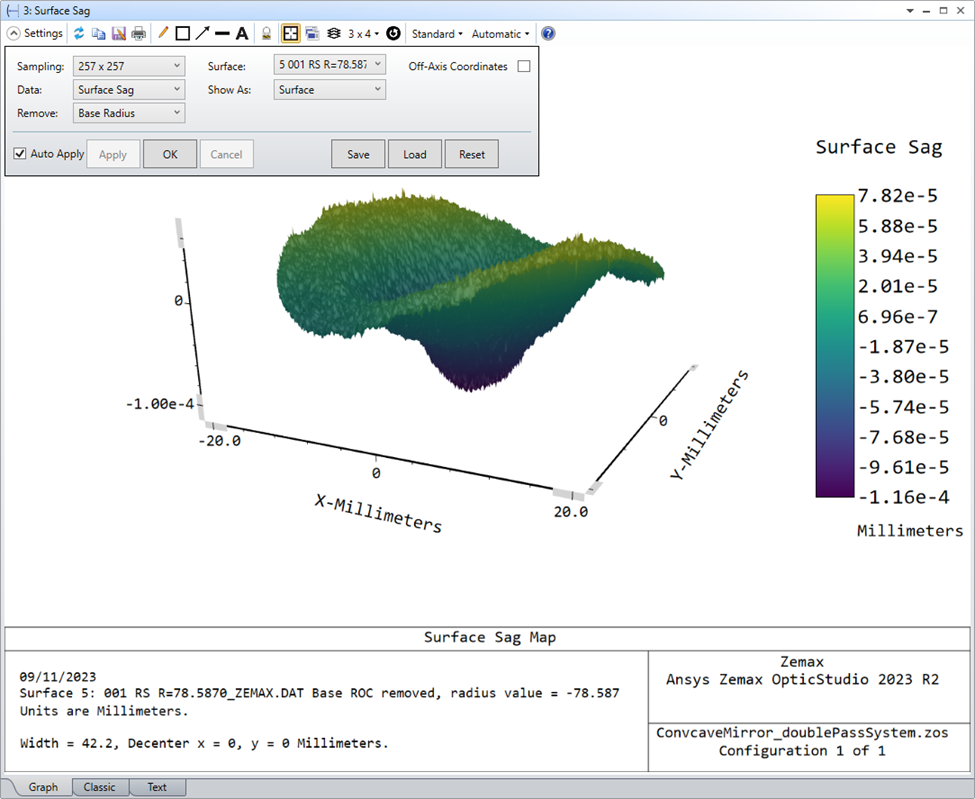Open the Help question mark icon
975x799 pixels.
pos(548,34)
